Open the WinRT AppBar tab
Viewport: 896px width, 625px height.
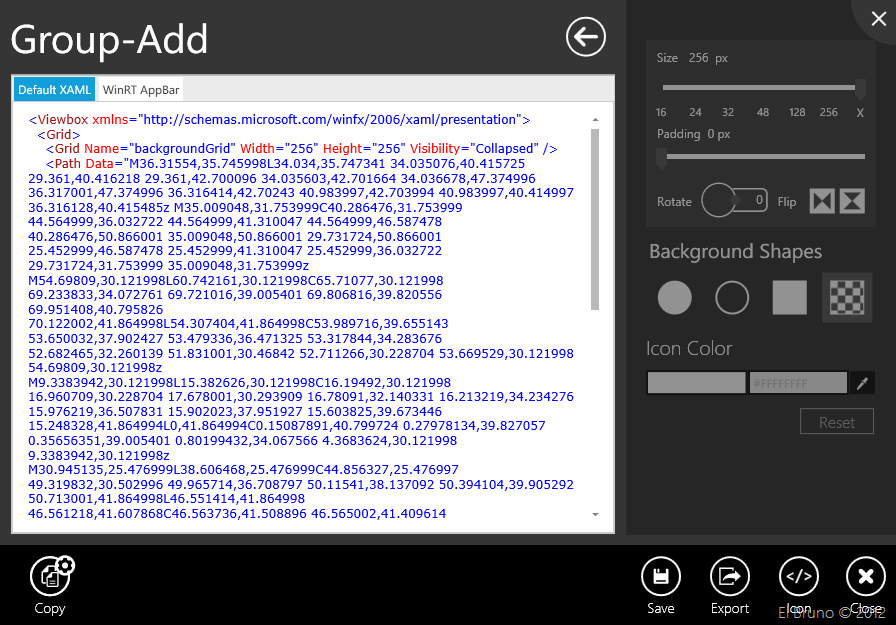click(141, 90)
